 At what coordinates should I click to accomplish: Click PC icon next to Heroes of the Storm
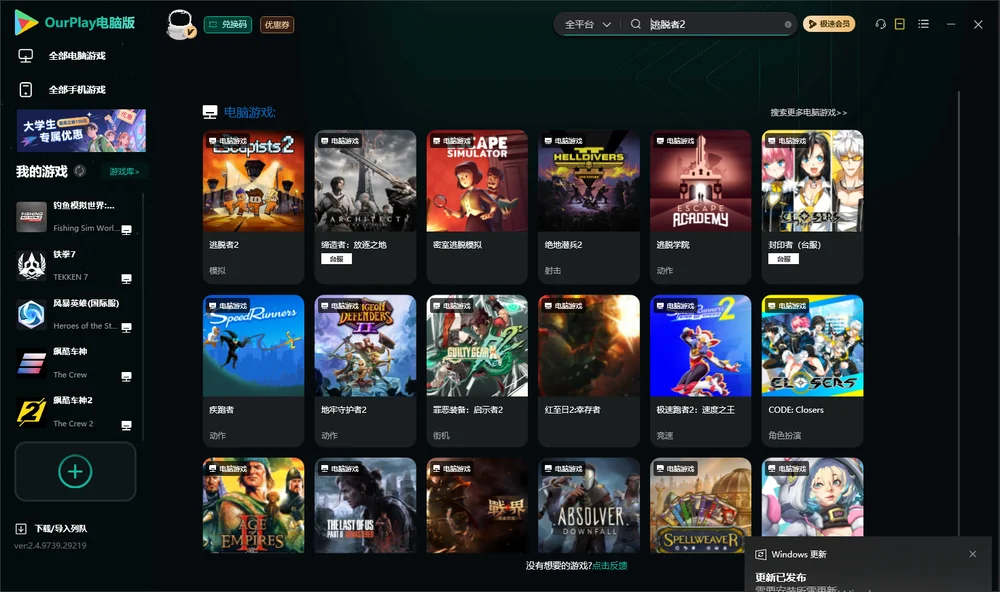pyautogui.click(x=126, y=327)
